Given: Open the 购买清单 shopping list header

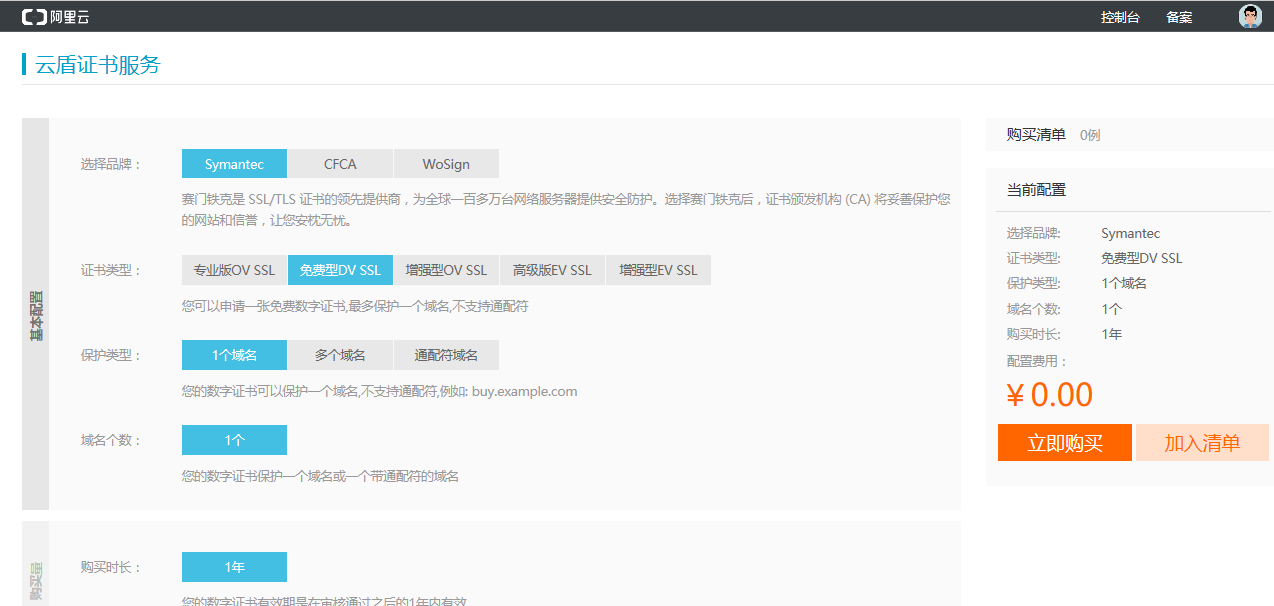Looking at the screenshot, I should click(x=1036, y=135).
